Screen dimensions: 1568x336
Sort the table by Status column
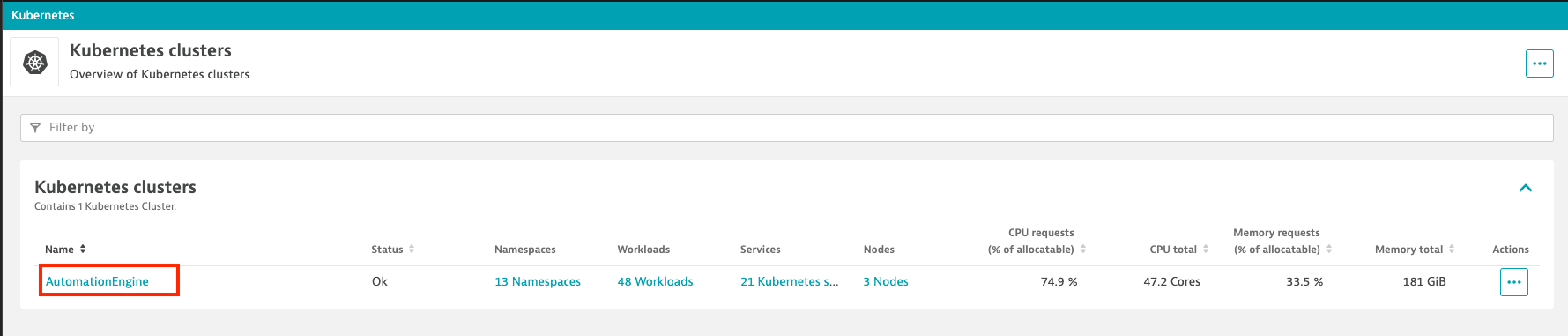coord(392,250)
